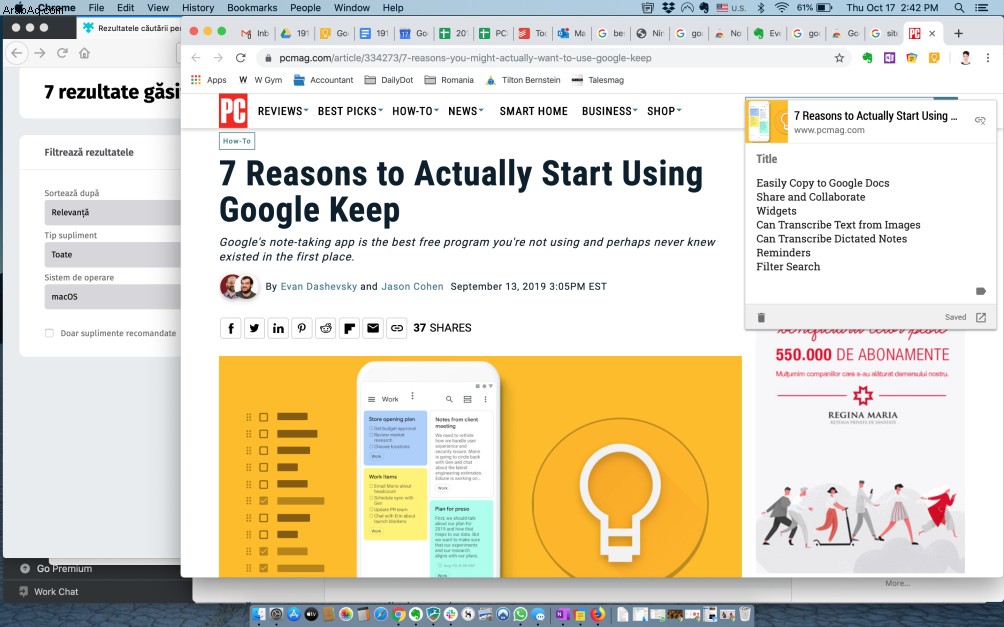The width and height of the screenshot is (1004, 627).
Task: Open author Evan Dashevsky's page
Action: [319, 286]
